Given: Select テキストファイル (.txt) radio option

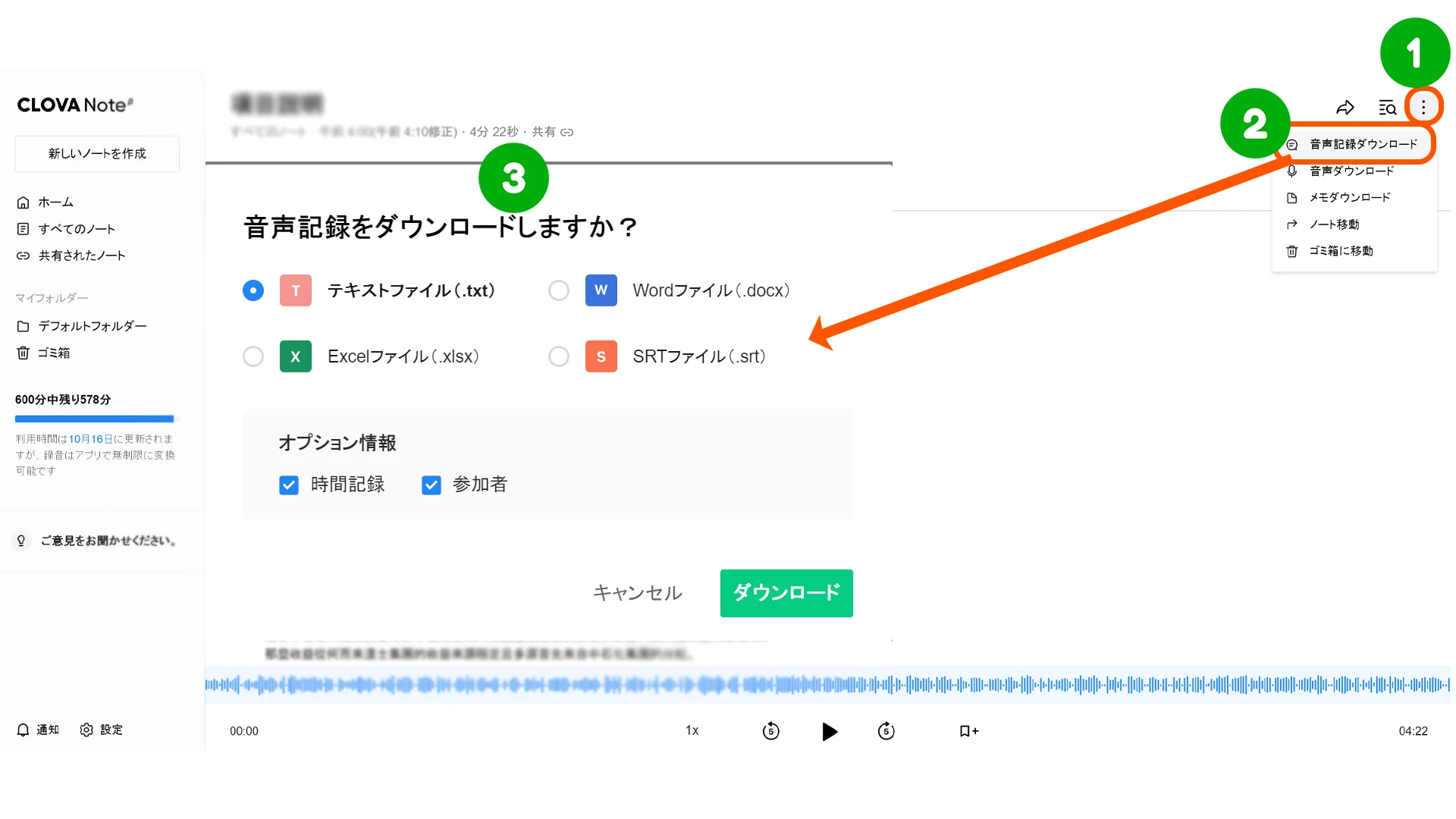Looking at the screenshot, I should 253,290.
